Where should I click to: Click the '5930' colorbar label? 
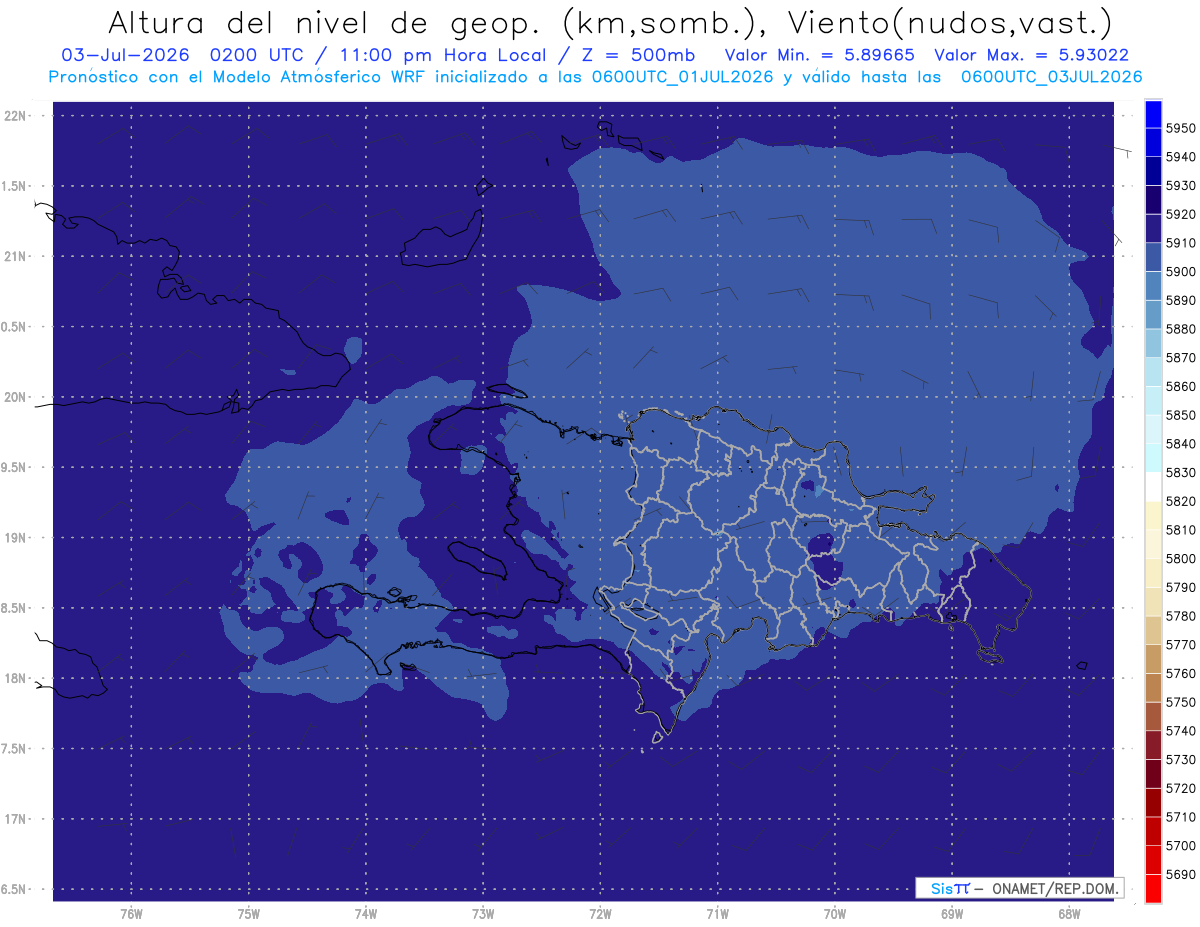point(1181,185)
